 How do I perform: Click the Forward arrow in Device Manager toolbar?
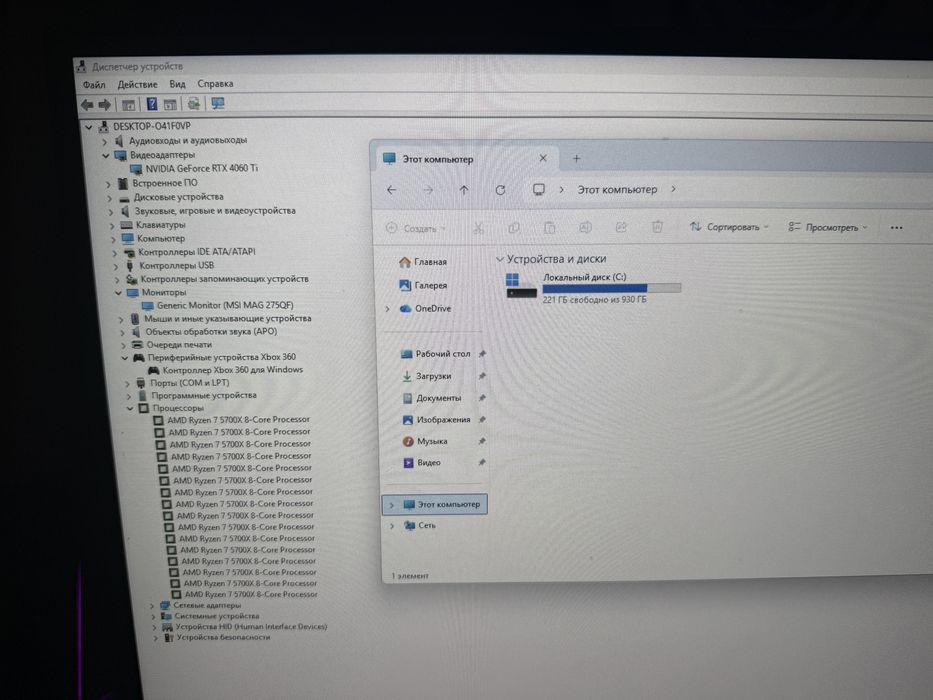click(x=105, y=105)
